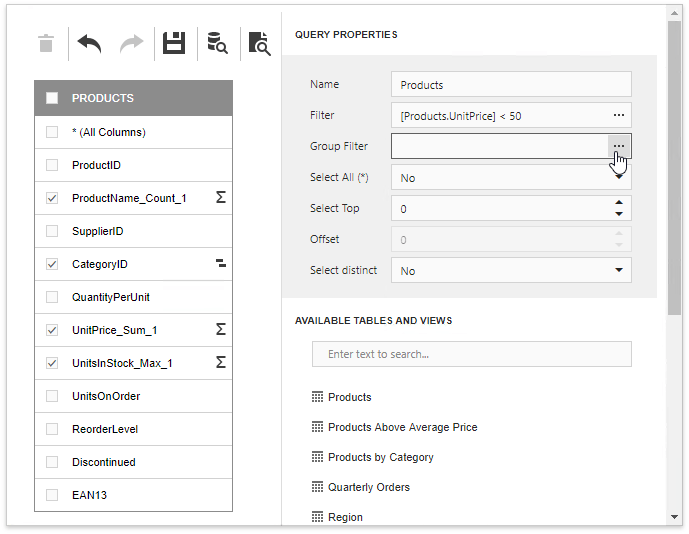Check the ReorderLevel column checkbox
This screenshot has height=534, width=689.
(x=52, y=429)
